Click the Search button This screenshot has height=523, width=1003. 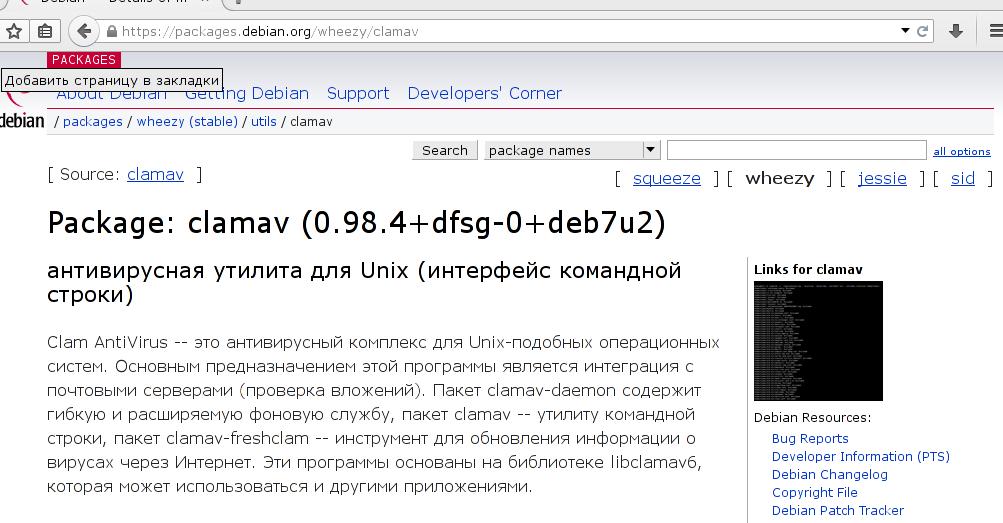[445, 150]
